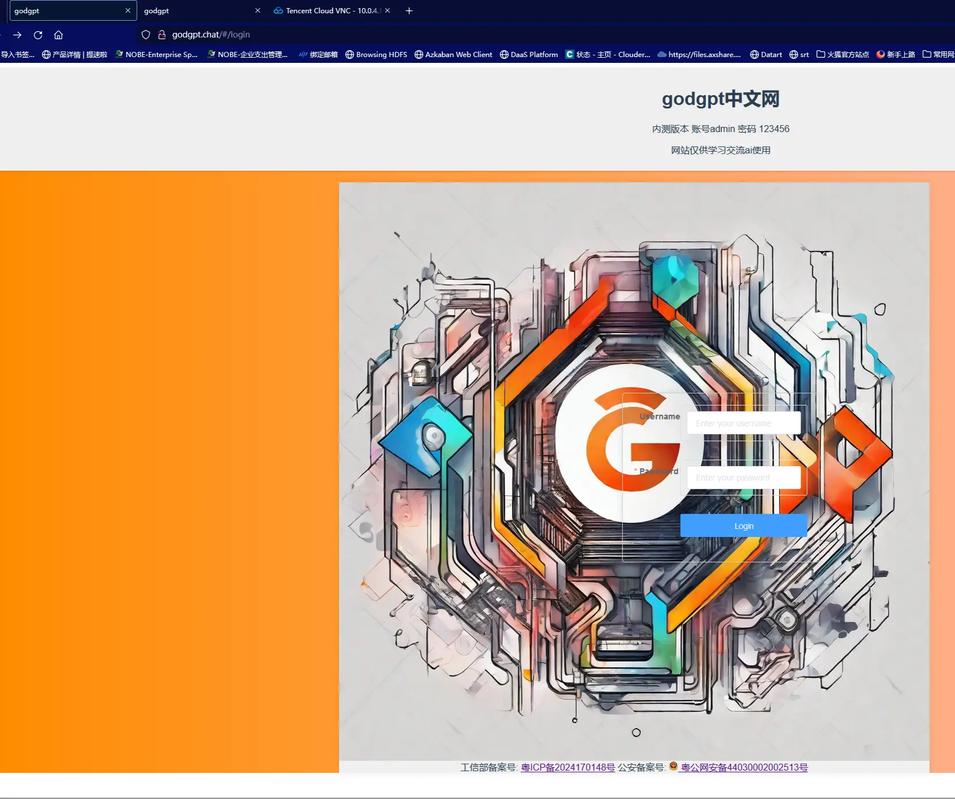Open the files.axshare bookmark

point(699,54)
